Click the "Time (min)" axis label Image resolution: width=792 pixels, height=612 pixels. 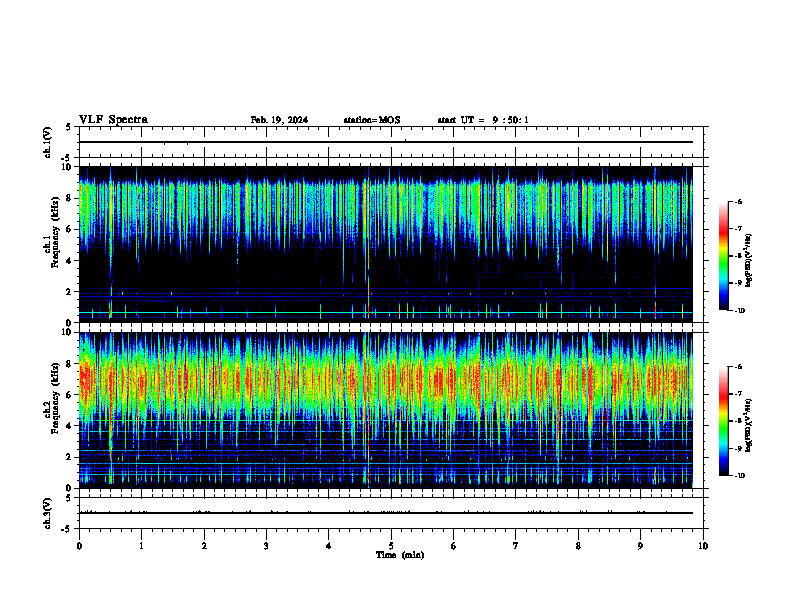coord(400,555)
